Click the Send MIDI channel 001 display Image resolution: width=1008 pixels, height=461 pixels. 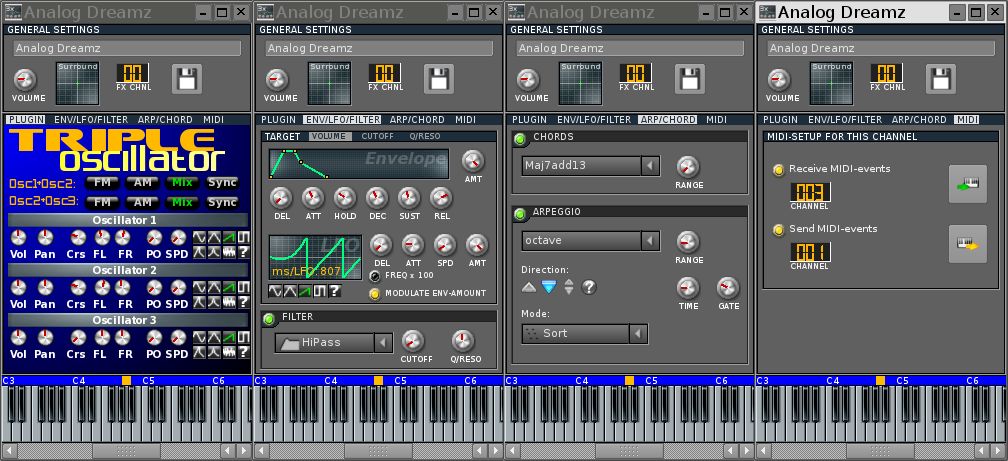(810, 252)
